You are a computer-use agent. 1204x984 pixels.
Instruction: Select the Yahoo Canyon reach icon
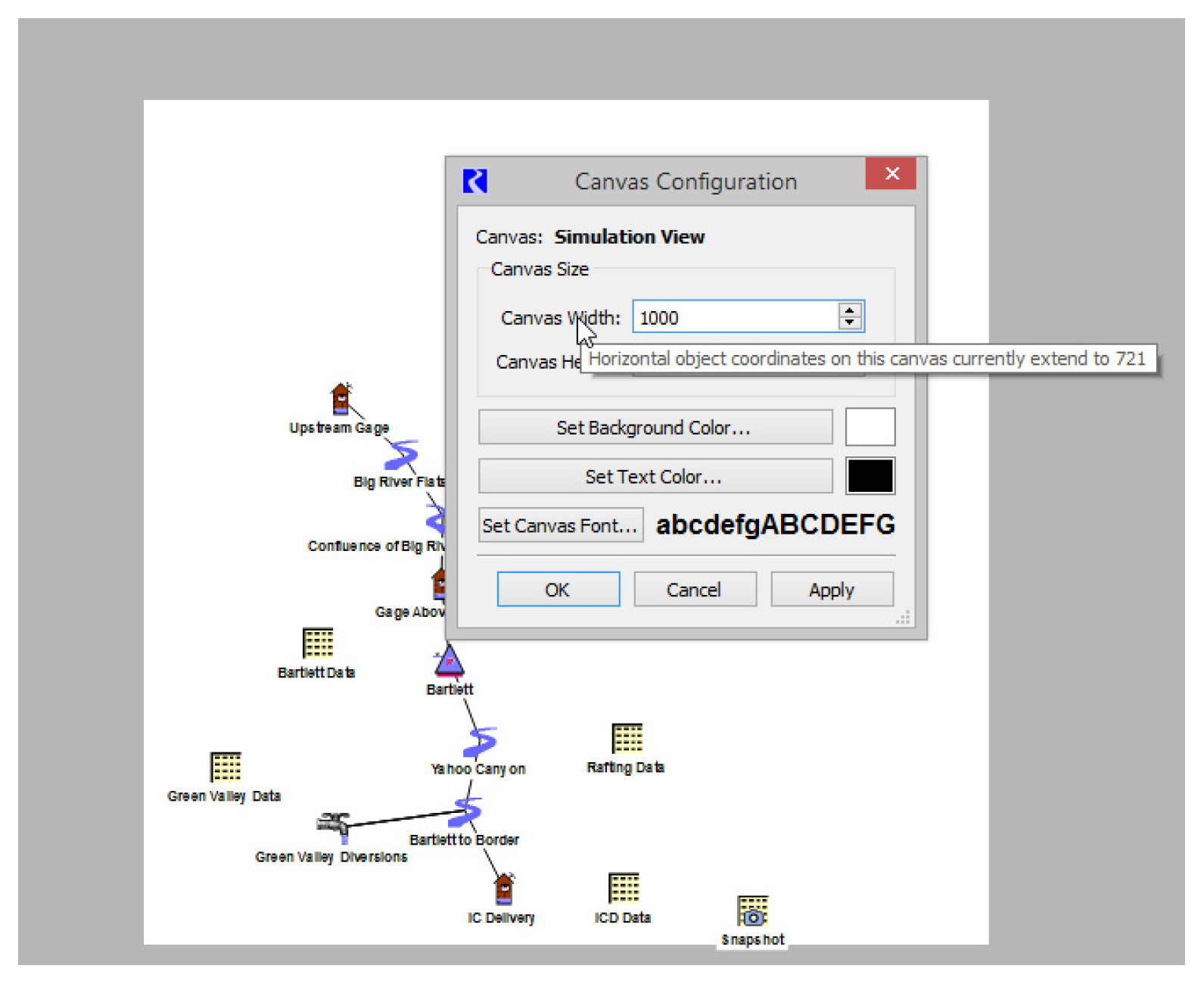481,742
